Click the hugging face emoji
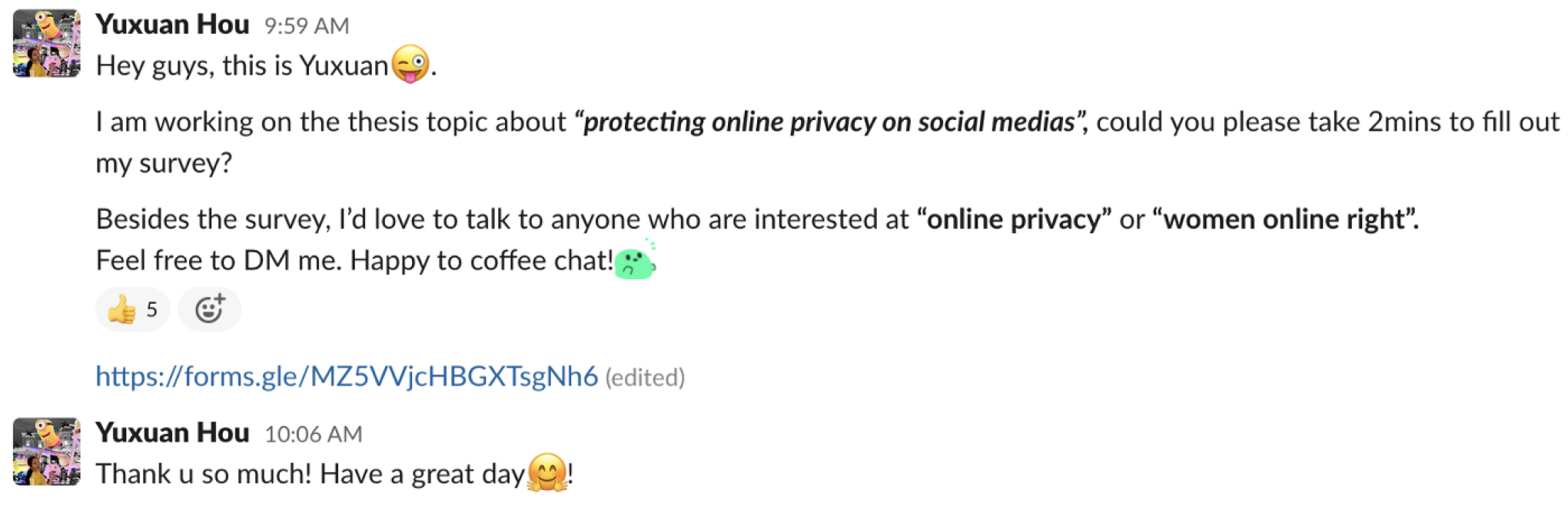 point(547,473)
